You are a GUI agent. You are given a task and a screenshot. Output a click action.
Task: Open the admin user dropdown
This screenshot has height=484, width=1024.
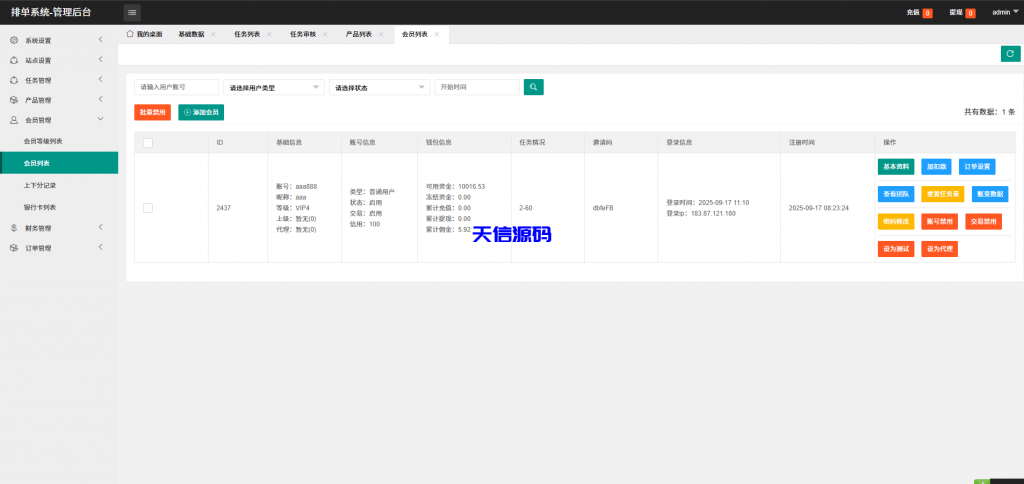point(1002,12)
